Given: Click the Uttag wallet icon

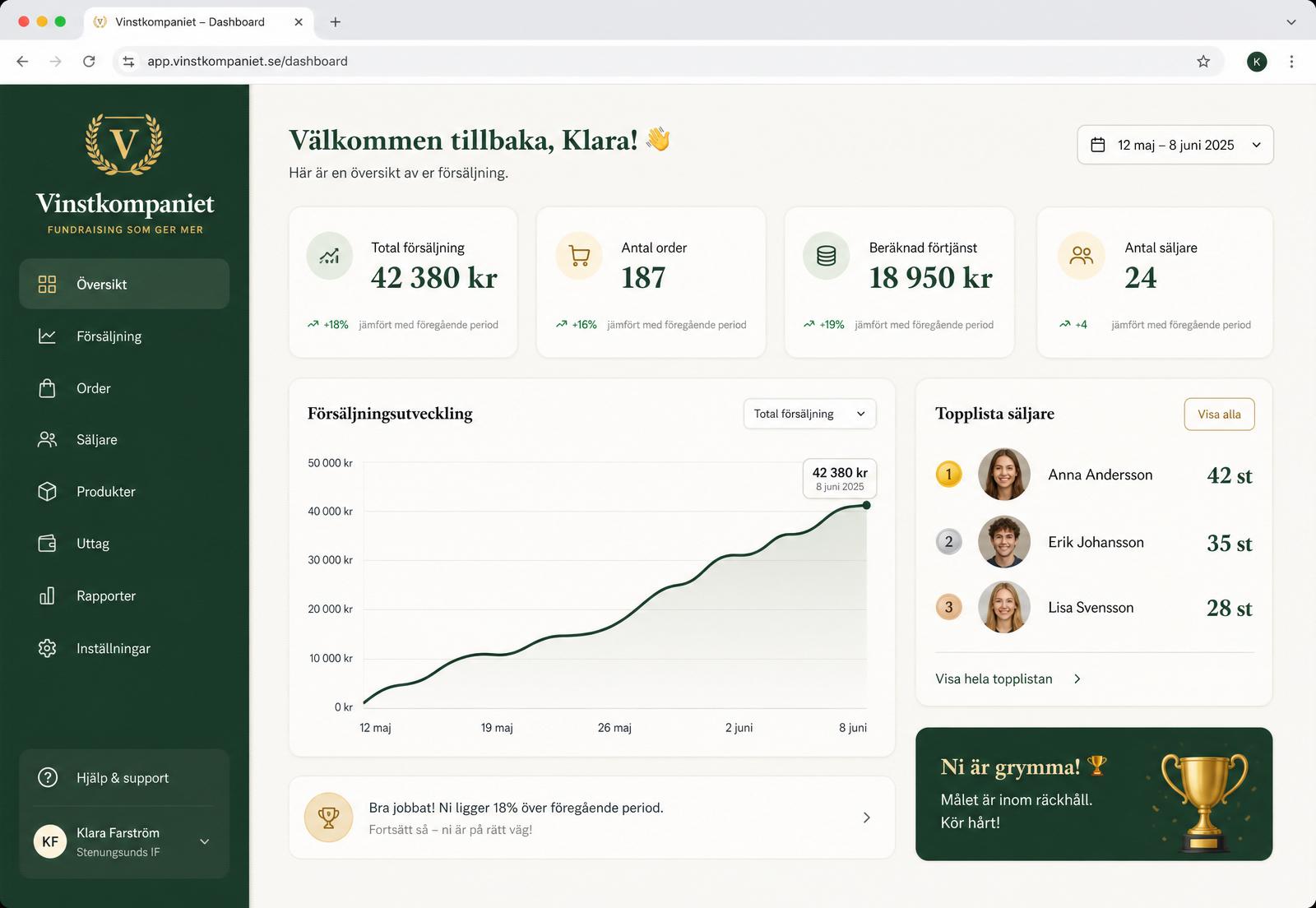Looking at the screenshot, I should (47, 544).
